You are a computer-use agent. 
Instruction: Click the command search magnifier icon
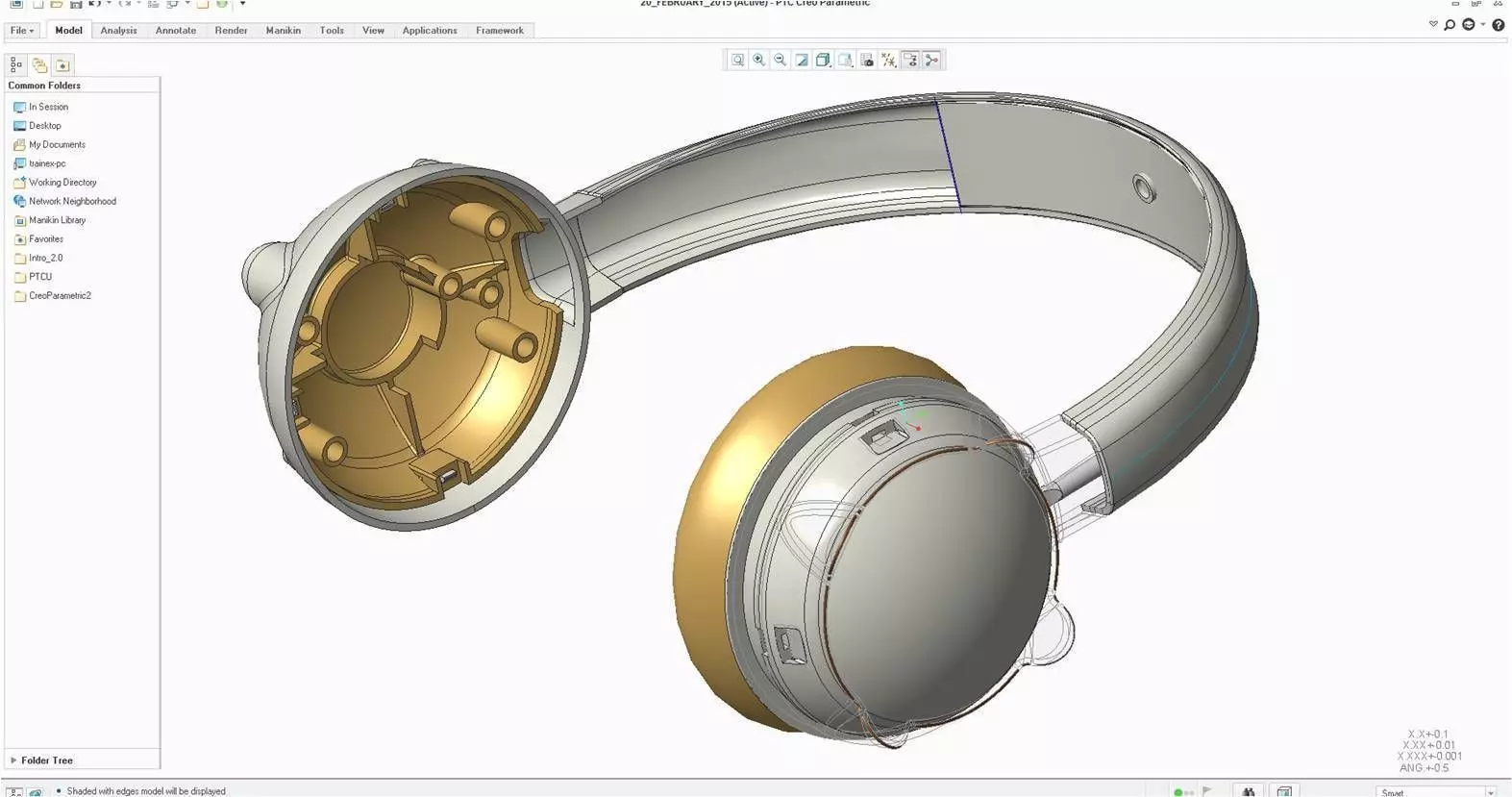click(x=1450, y=25)
